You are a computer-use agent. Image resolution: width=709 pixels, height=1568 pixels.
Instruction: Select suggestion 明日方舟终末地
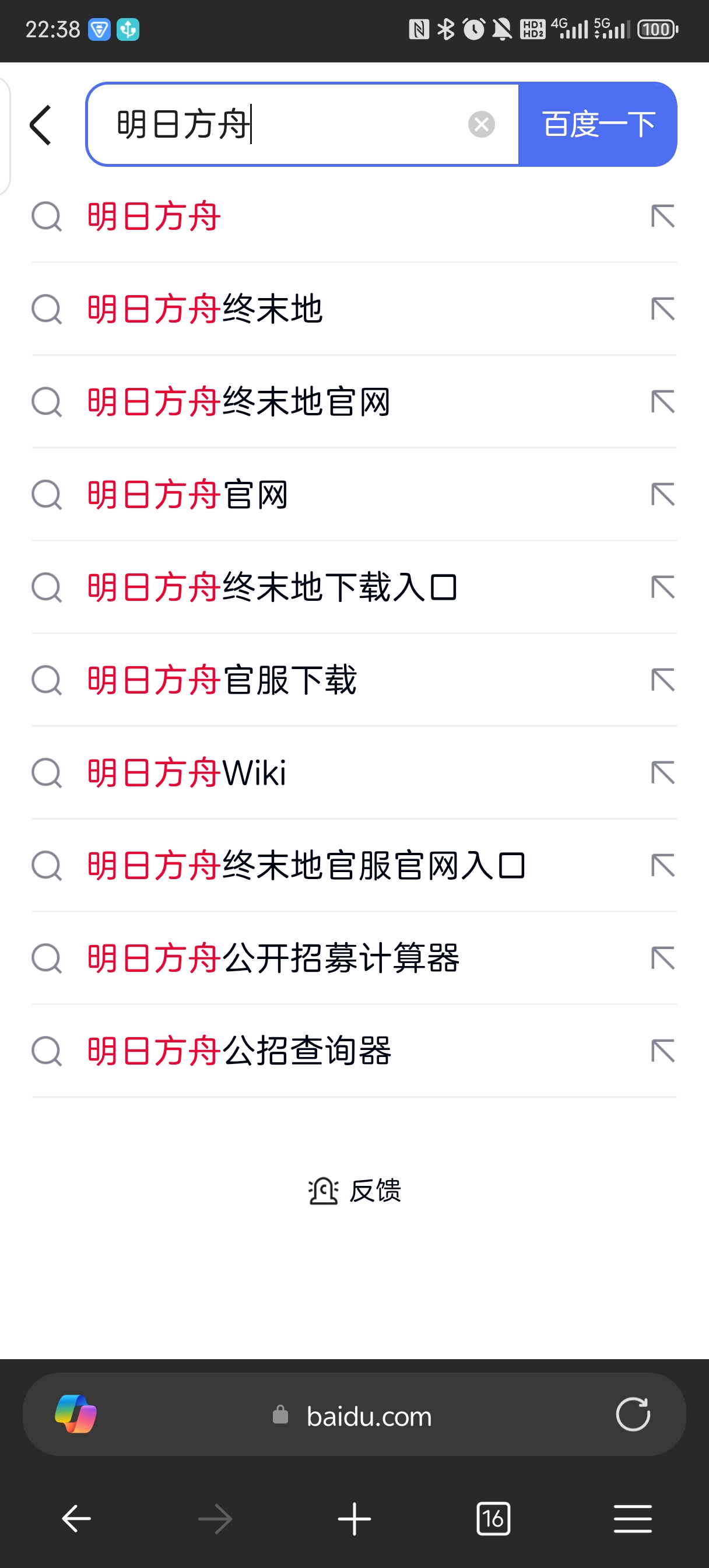pyautogui.click(x=205, y=309)
